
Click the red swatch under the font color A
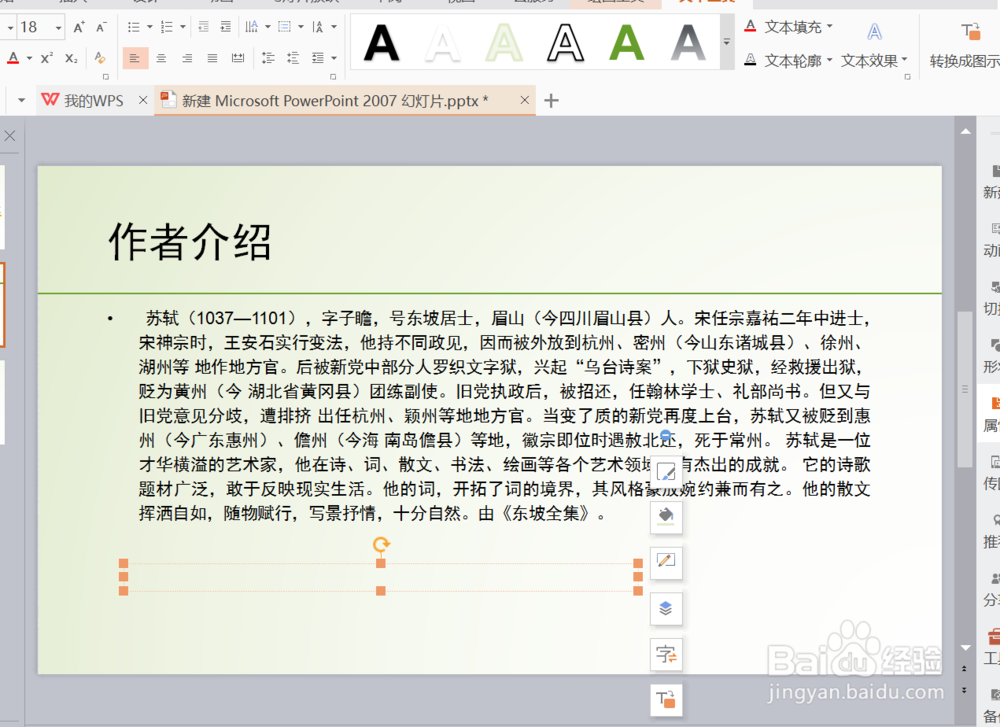pos(12,63)
